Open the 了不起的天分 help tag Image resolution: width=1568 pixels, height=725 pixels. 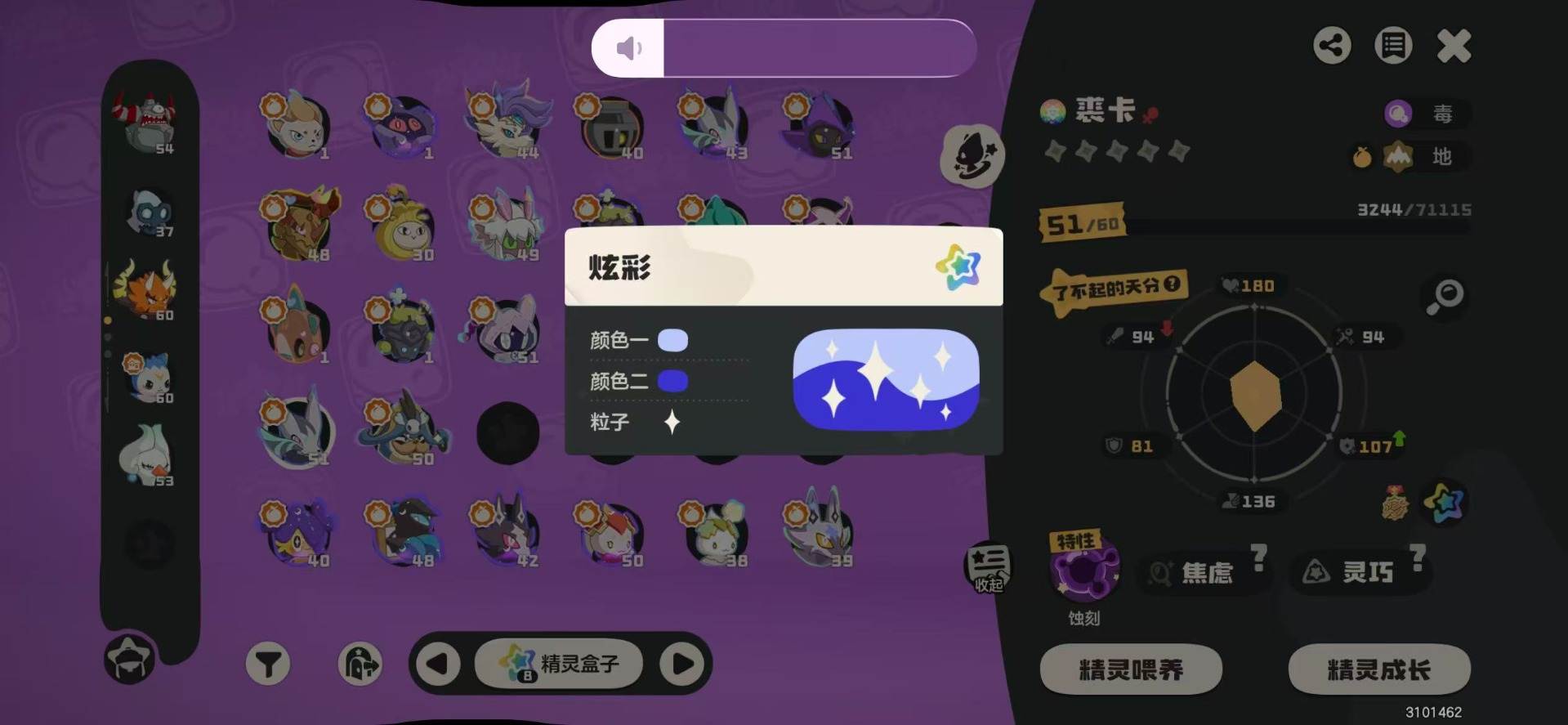pos(1114,288)
